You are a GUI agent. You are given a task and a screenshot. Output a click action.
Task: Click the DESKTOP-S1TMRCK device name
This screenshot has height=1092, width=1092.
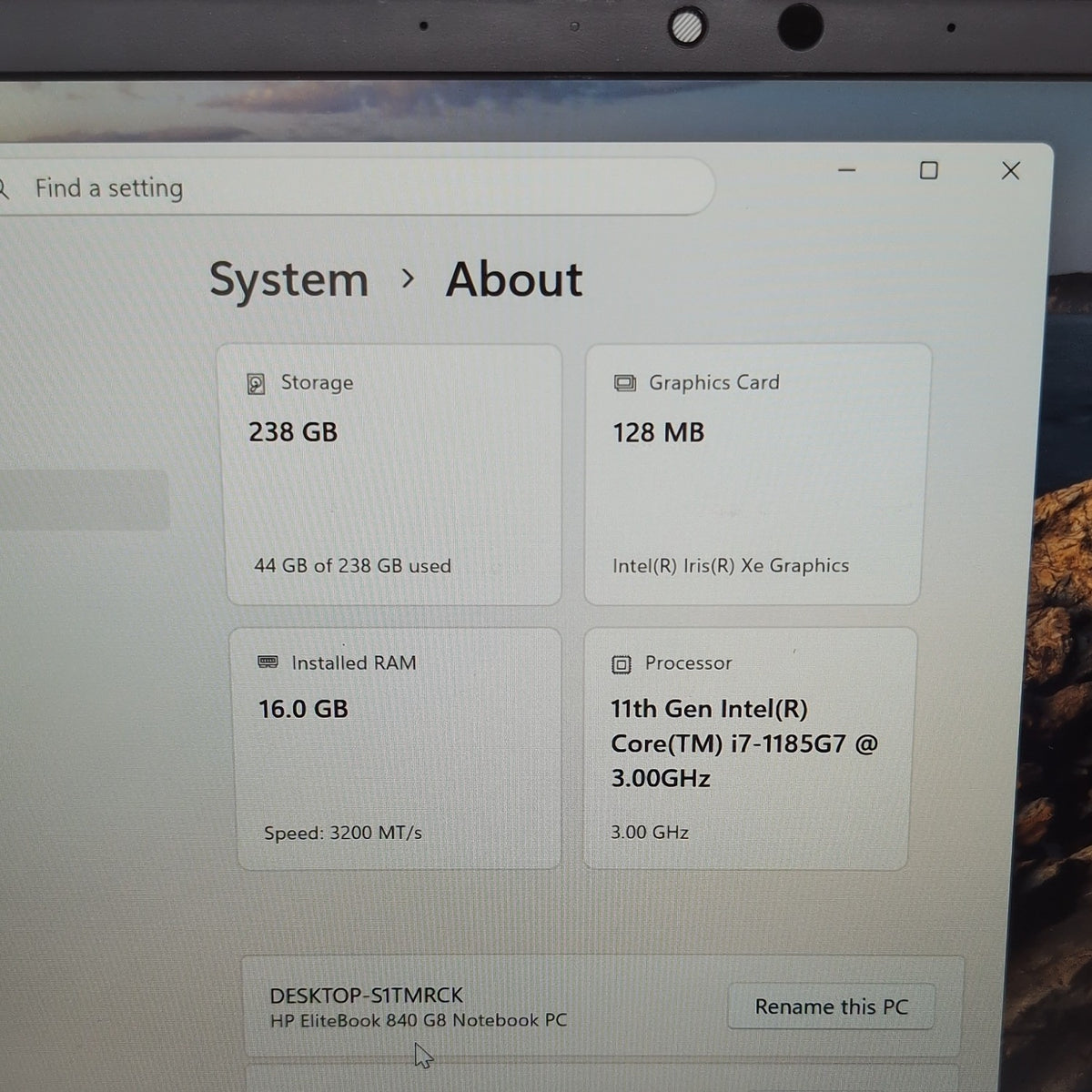366,995
